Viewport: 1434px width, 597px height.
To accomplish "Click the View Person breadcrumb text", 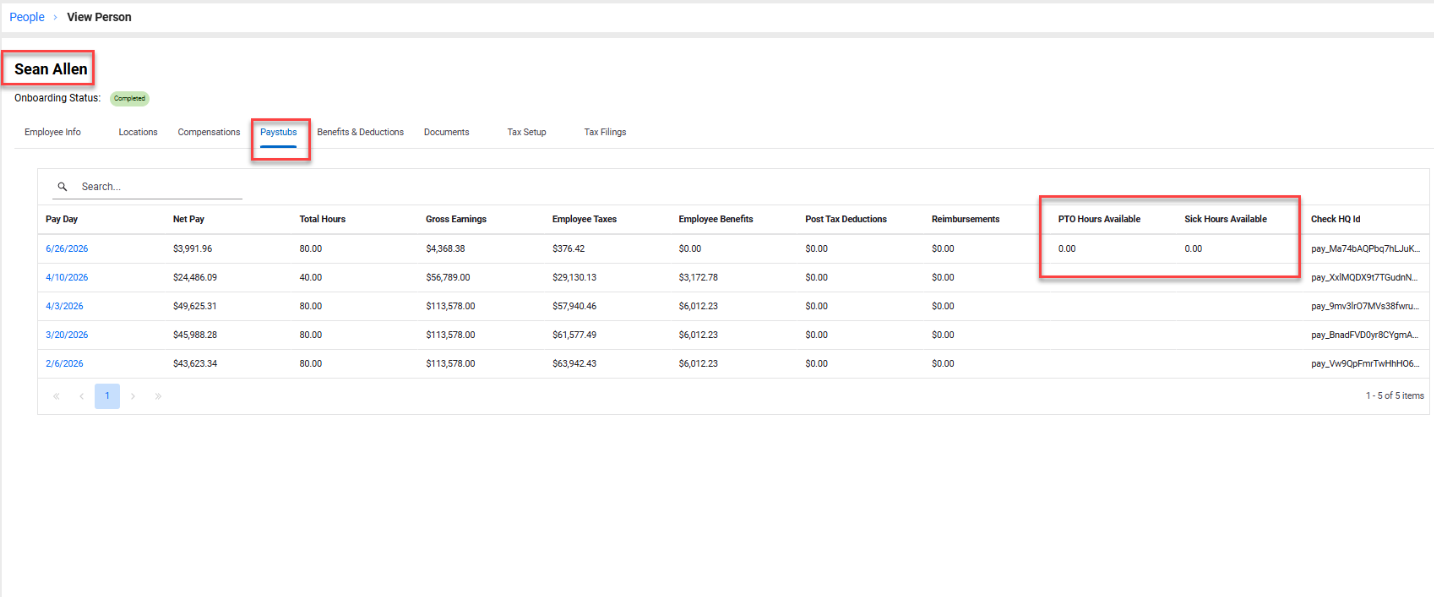I will pyautogui.click(x=99, y=17).
